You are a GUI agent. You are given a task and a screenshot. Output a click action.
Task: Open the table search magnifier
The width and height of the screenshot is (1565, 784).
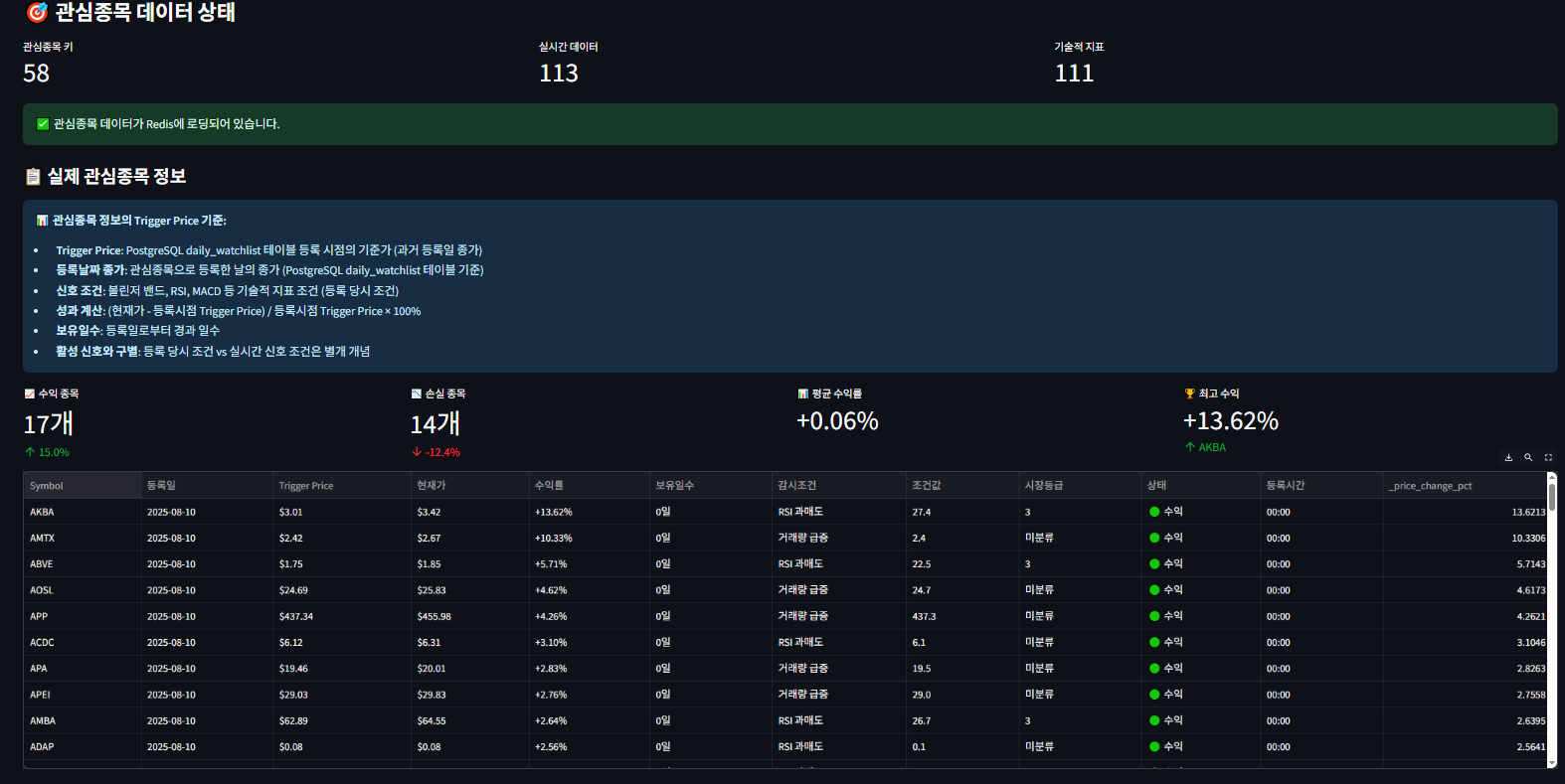coord(1528,458)
